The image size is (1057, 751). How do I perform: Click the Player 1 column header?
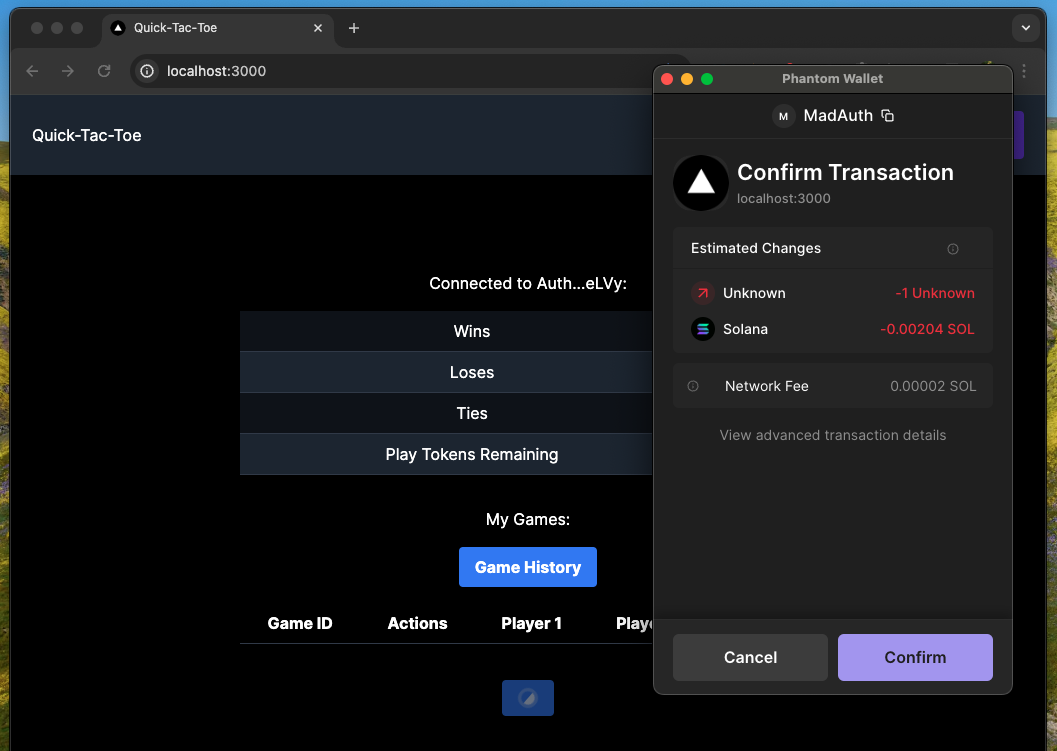pos(531,624)
